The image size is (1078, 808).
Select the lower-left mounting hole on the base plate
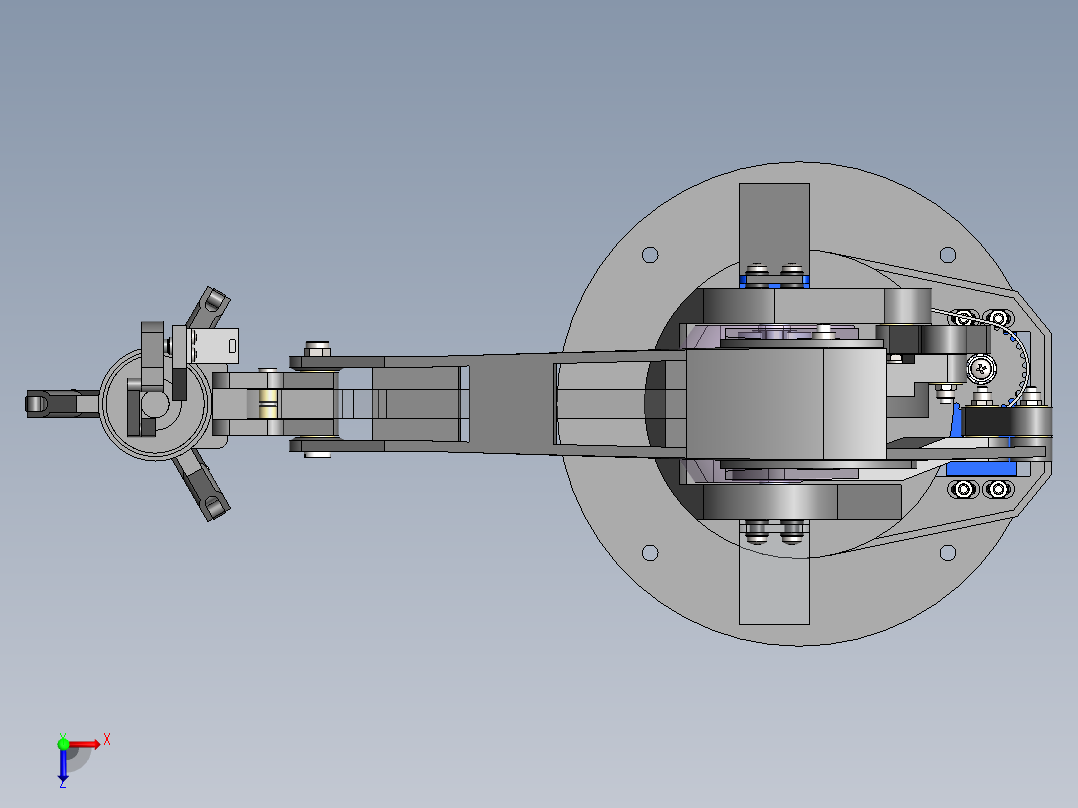[x=650, y=553]
